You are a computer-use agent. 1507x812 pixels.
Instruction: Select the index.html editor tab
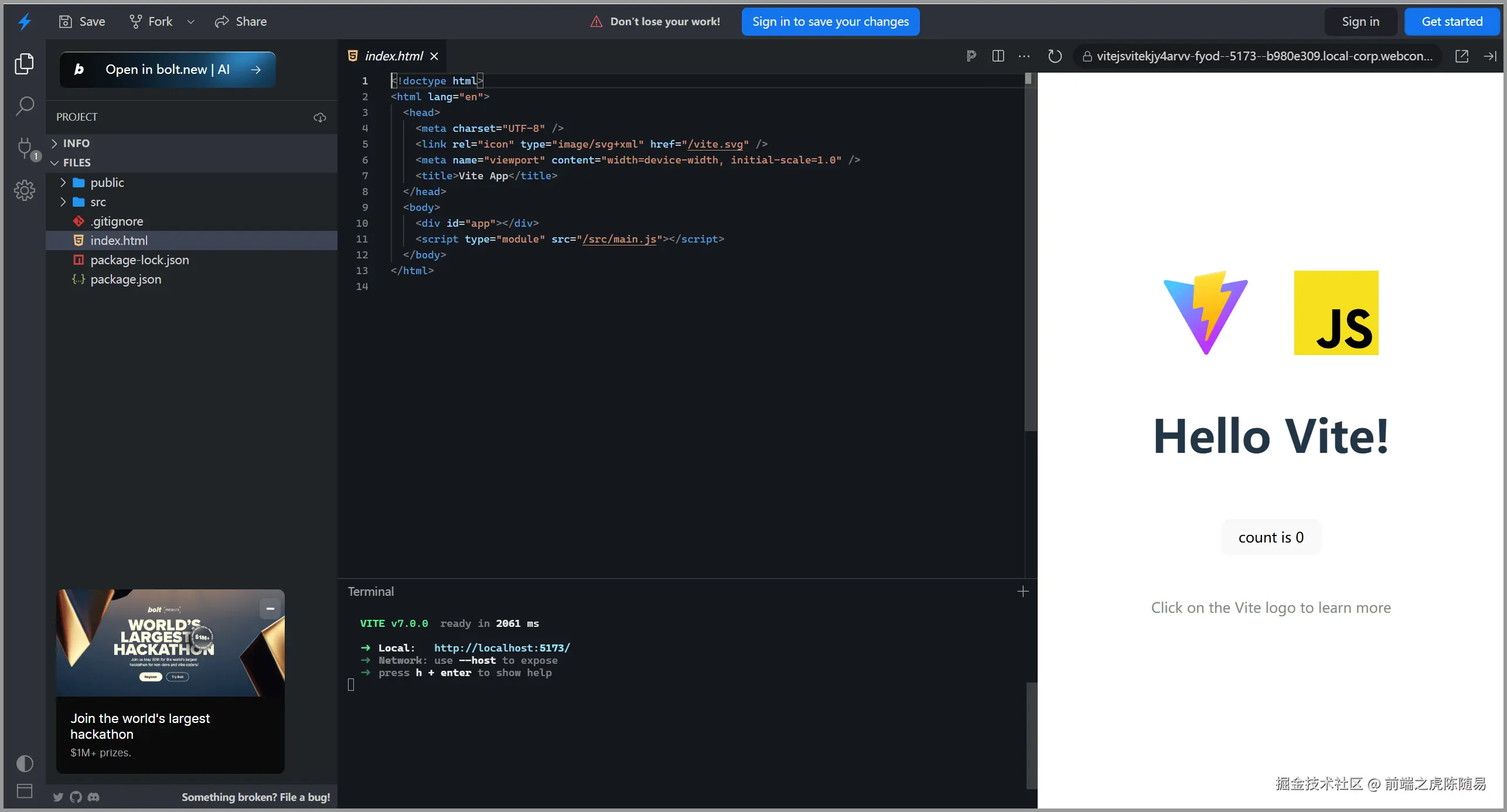tap(393, 56)
